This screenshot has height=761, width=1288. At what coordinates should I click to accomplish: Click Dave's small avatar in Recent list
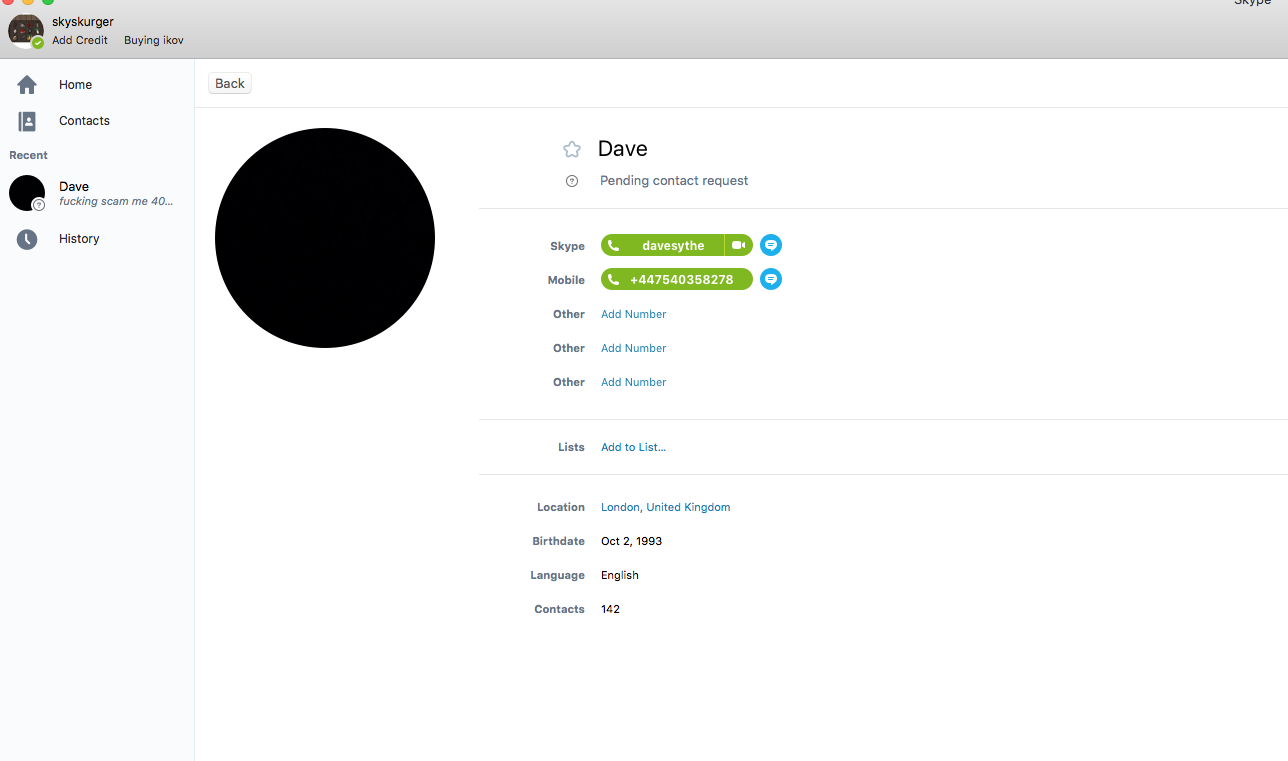[x=27, y=193]
